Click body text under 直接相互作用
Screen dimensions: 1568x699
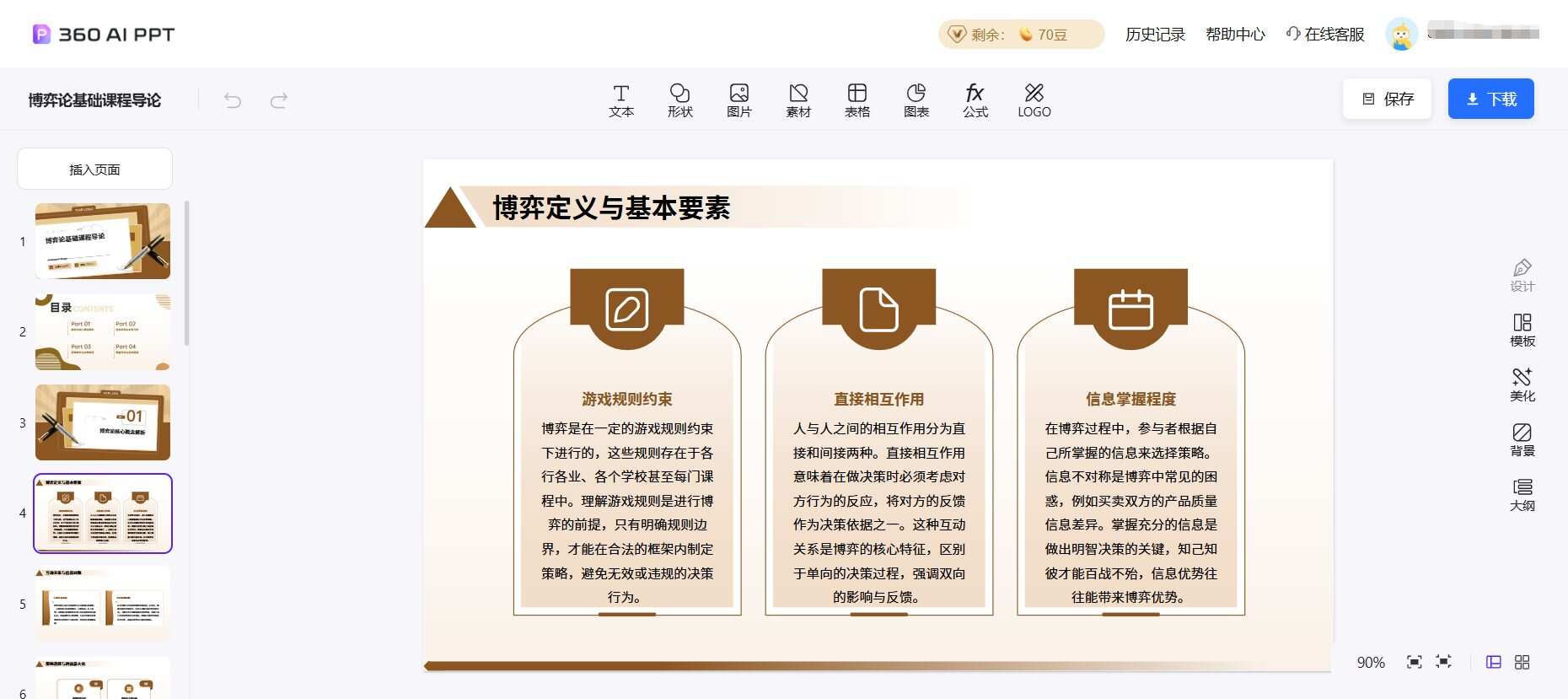[x=878, y=513]
